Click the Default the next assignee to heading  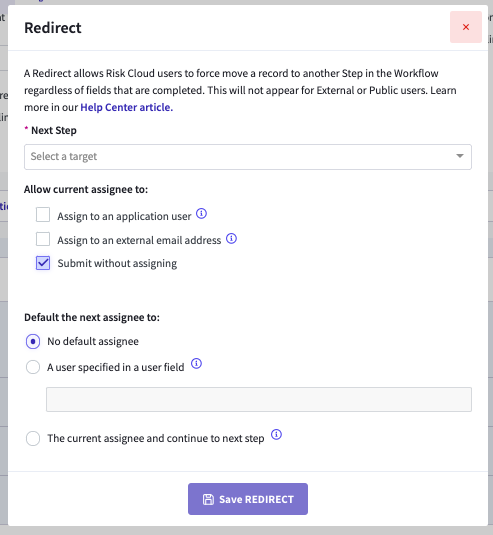92,317
